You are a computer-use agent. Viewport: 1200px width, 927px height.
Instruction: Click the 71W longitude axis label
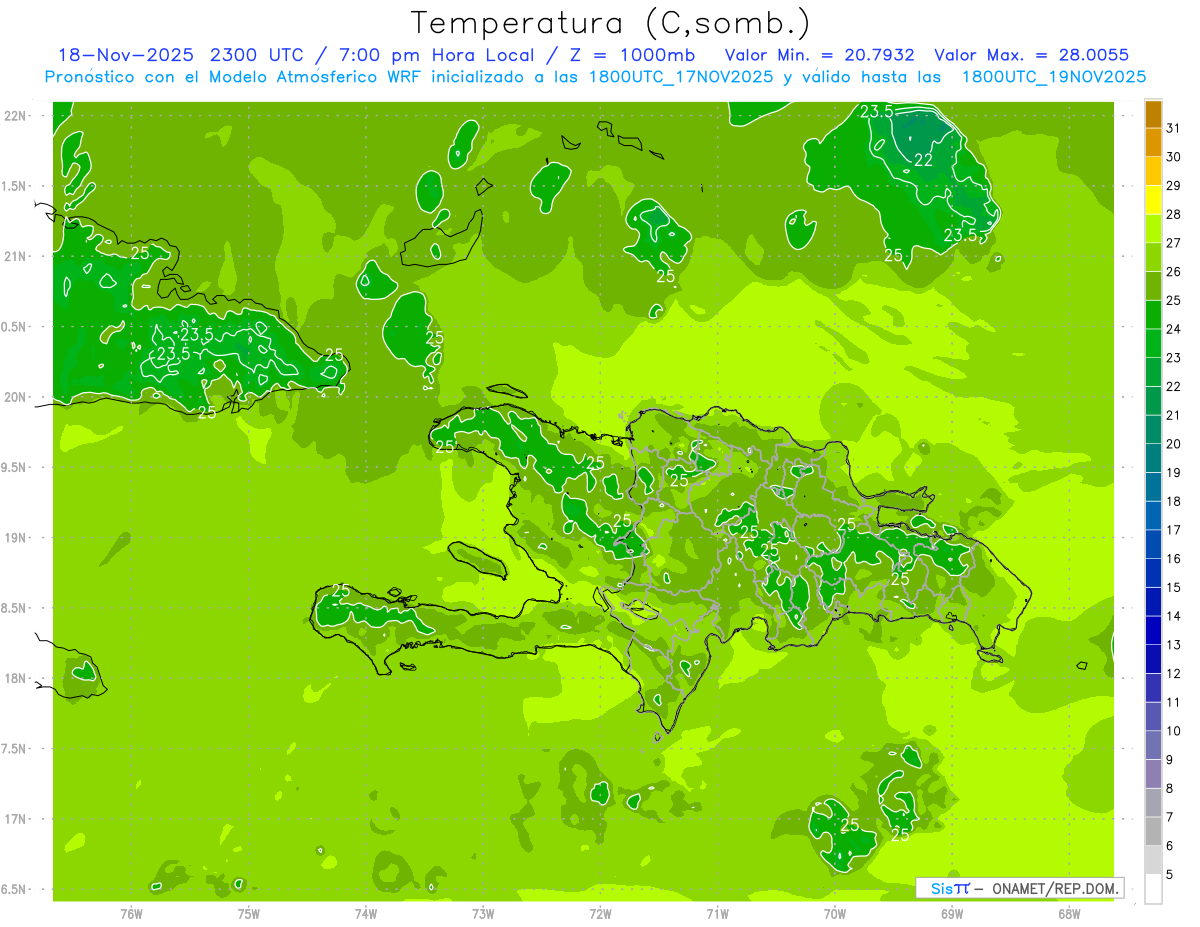point(717,914)
